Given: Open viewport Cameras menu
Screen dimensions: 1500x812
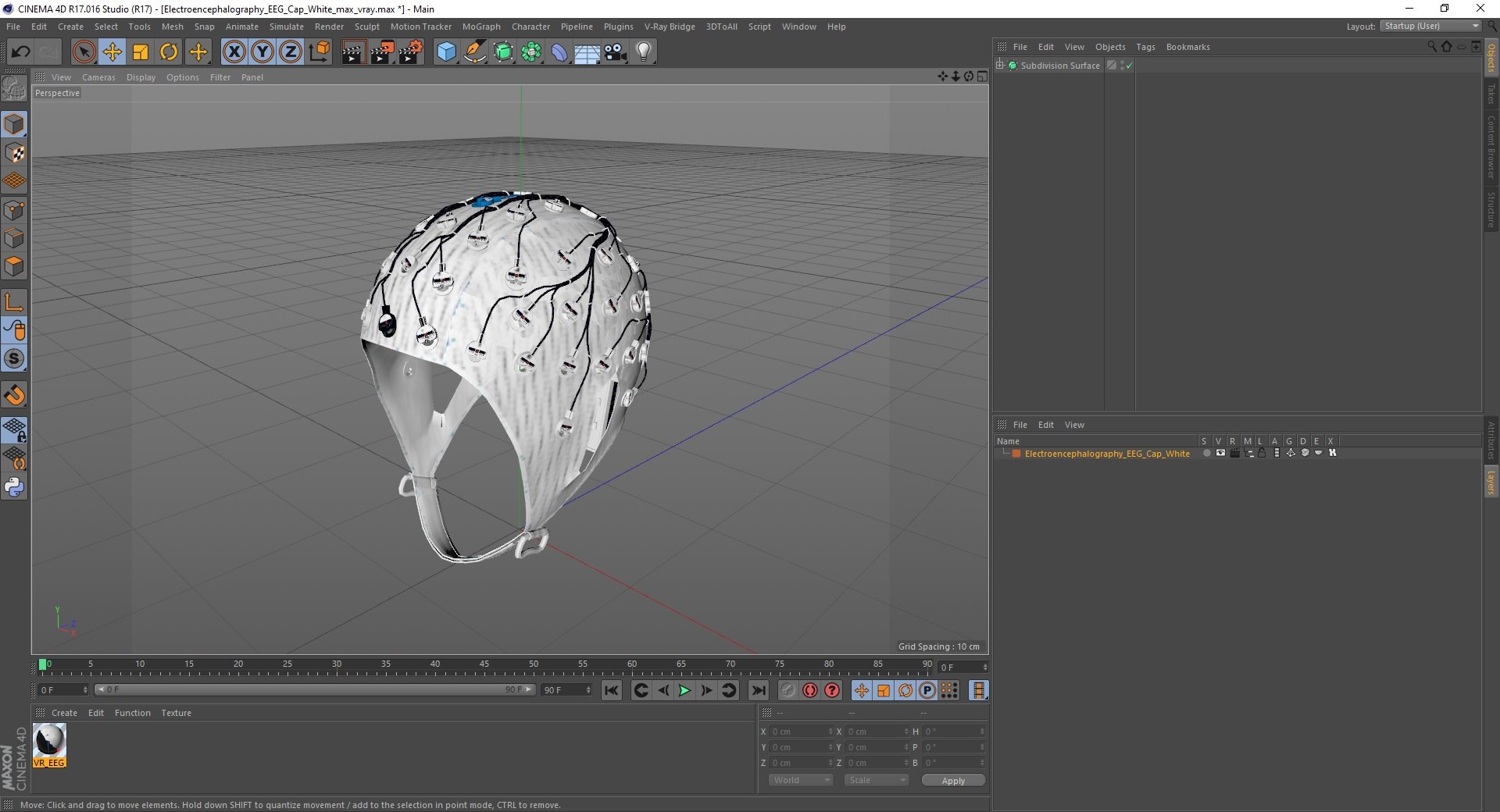Looking at the screenshot, I should pos(98,77).
